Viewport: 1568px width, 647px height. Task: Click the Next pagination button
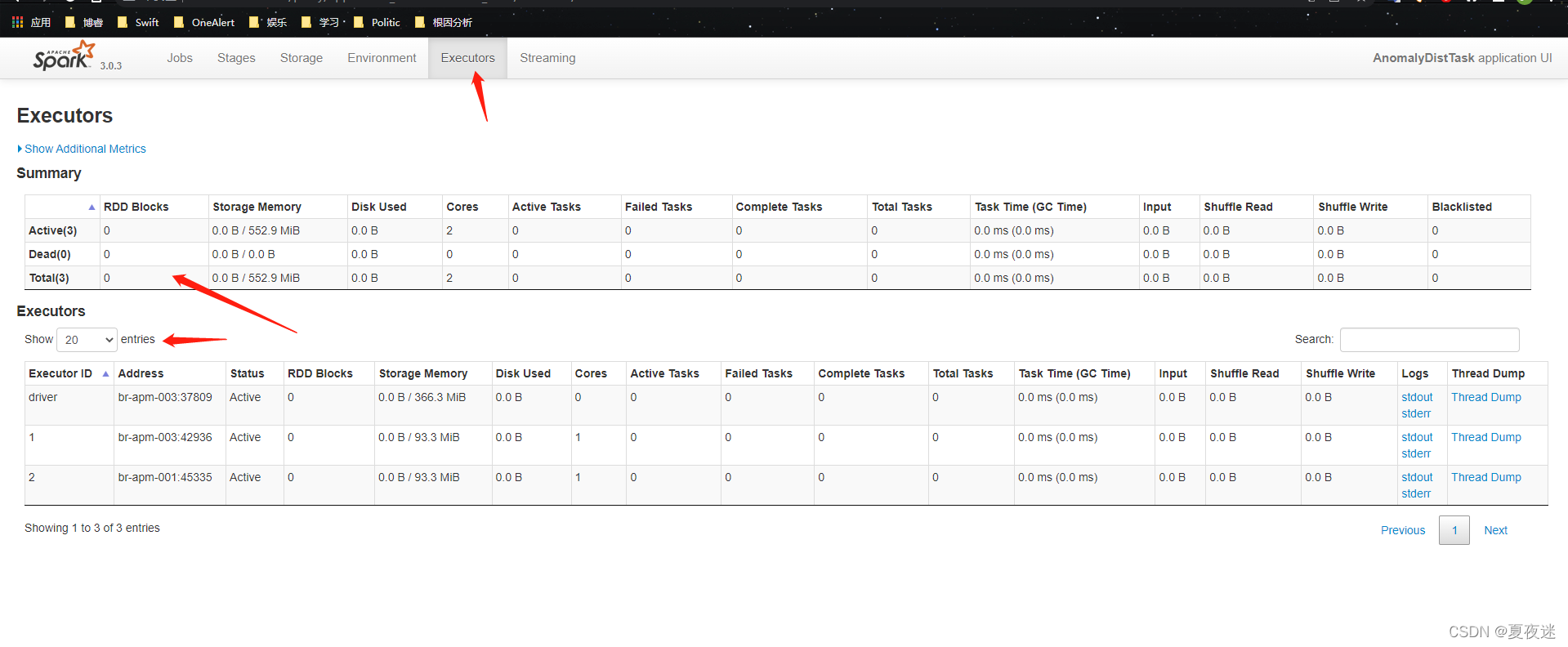(x=1495, y=530)
